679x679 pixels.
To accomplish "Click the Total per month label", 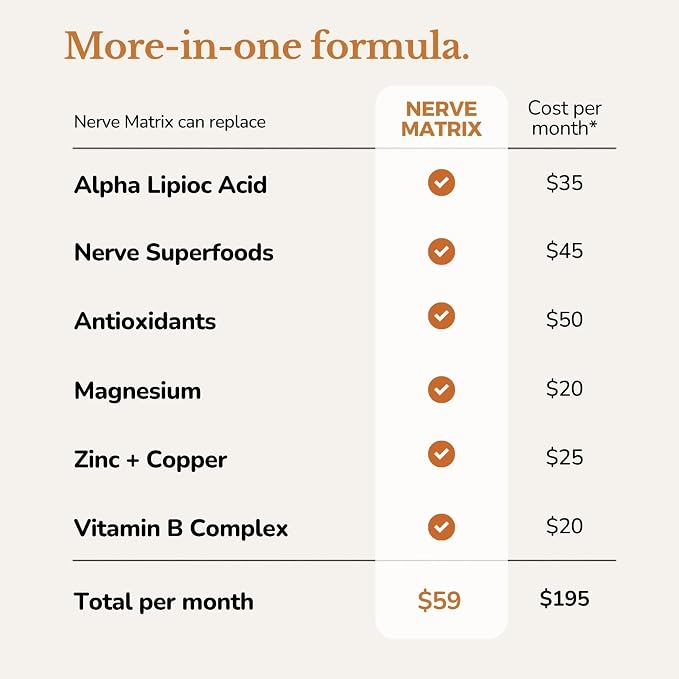I will (164, 602).
